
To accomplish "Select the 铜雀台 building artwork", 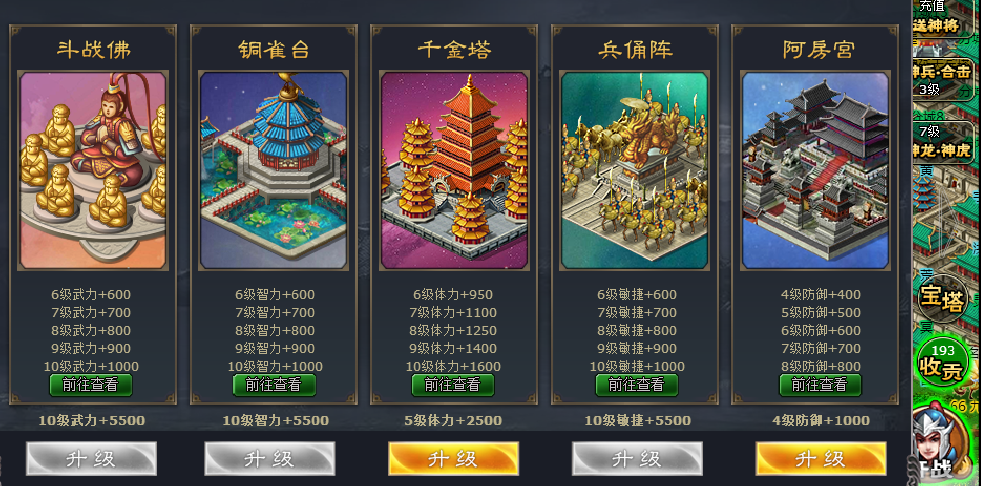I will [273, 171].
